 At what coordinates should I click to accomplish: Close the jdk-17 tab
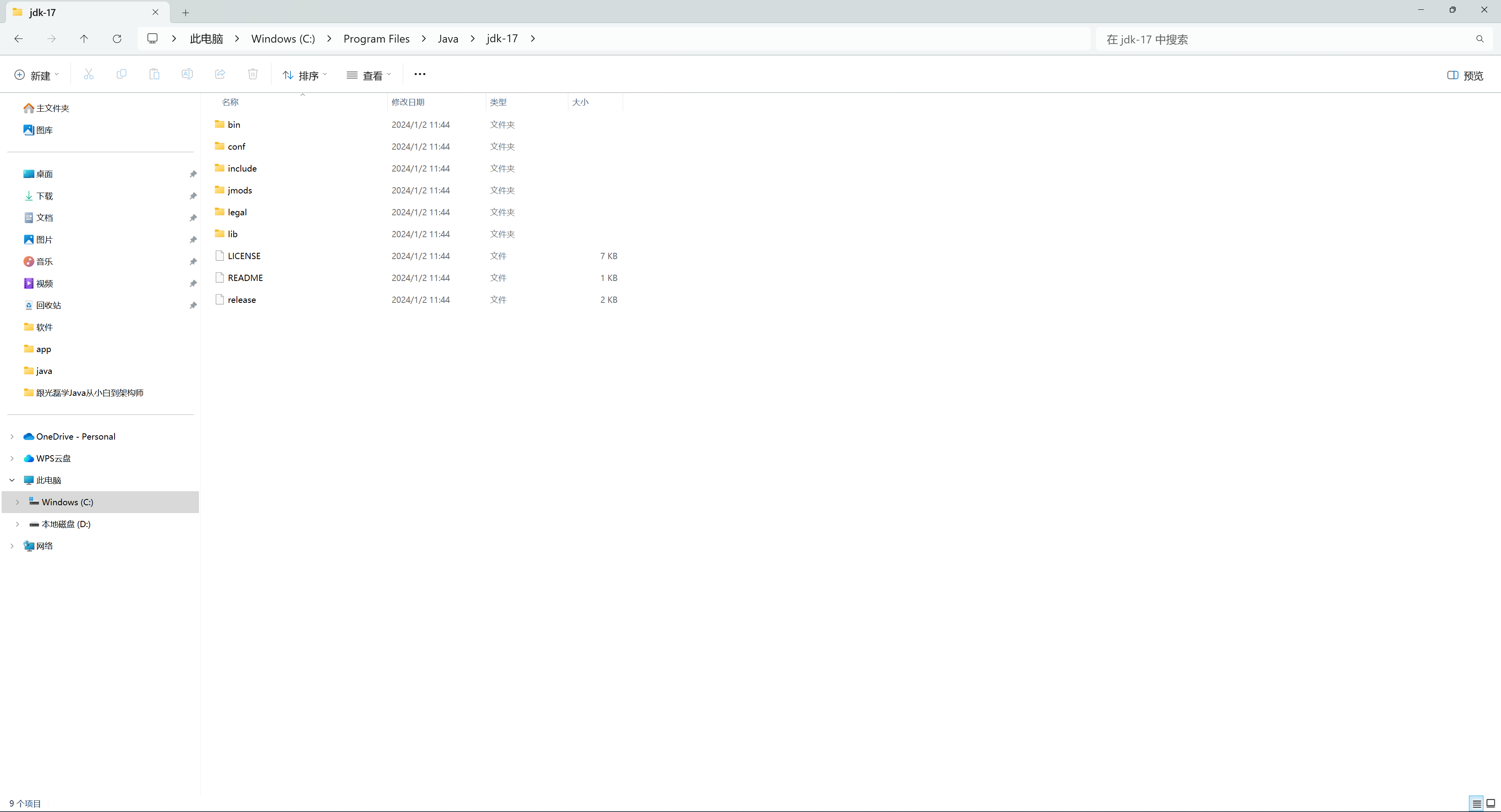click(x=156, y=12)
